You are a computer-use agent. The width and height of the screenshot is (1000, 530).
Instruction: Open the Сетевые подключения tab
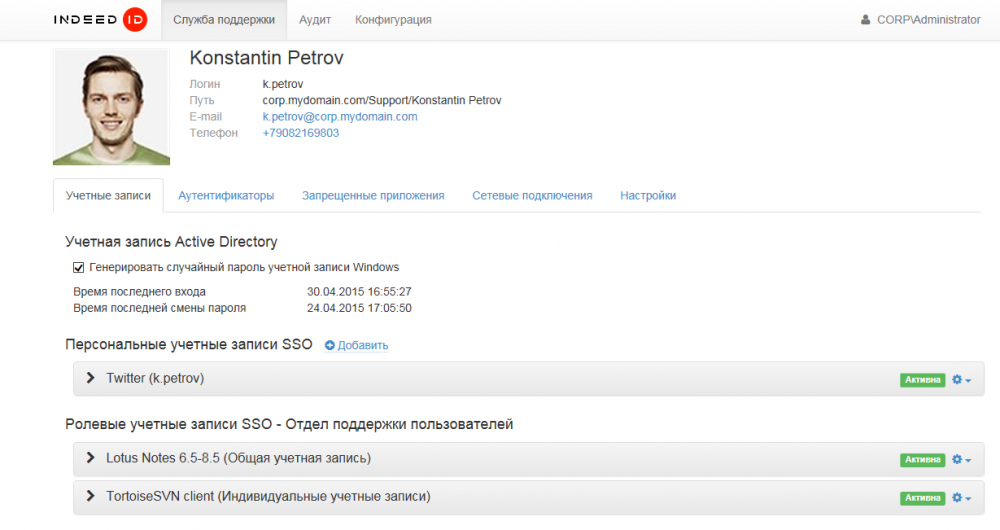tap(532, 196)
